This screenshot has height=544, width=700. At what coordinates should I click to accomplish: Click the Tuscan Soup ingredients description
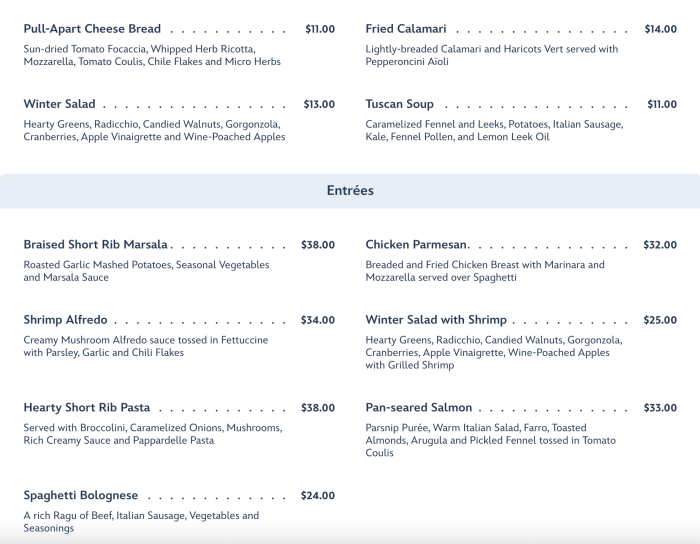click(x=494, y=131)
